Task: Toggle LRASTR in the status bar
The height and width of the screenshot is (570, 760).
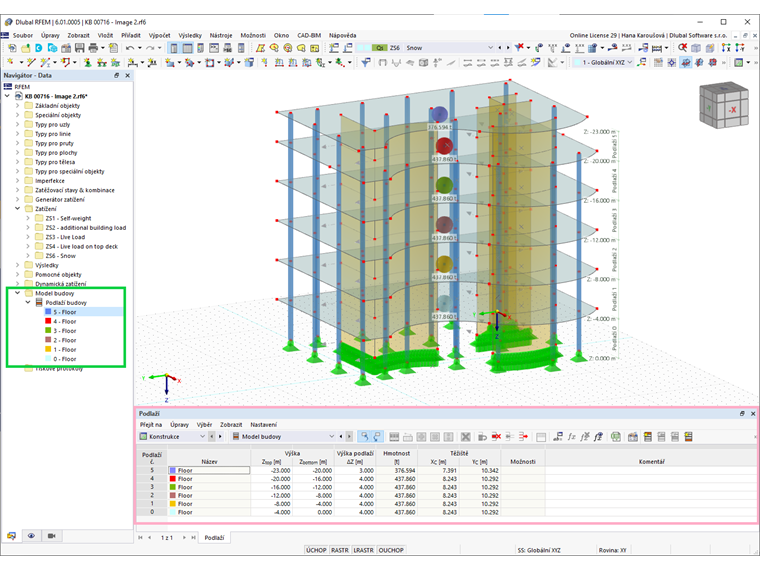Action: [x=363, y=550]
